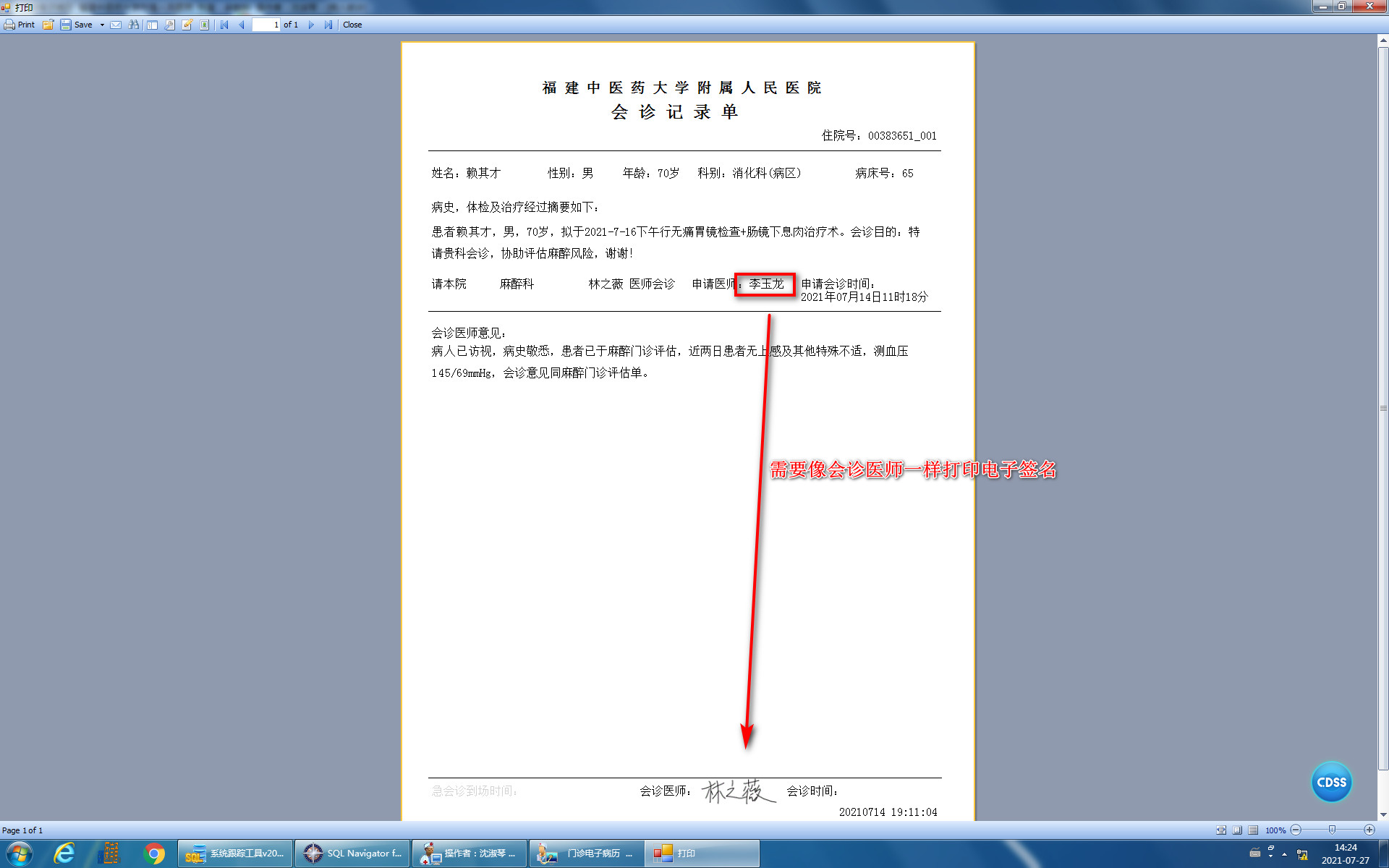Click the email envelope icon
Viewport: 1389px width, 868px height.
coord(116,25)
